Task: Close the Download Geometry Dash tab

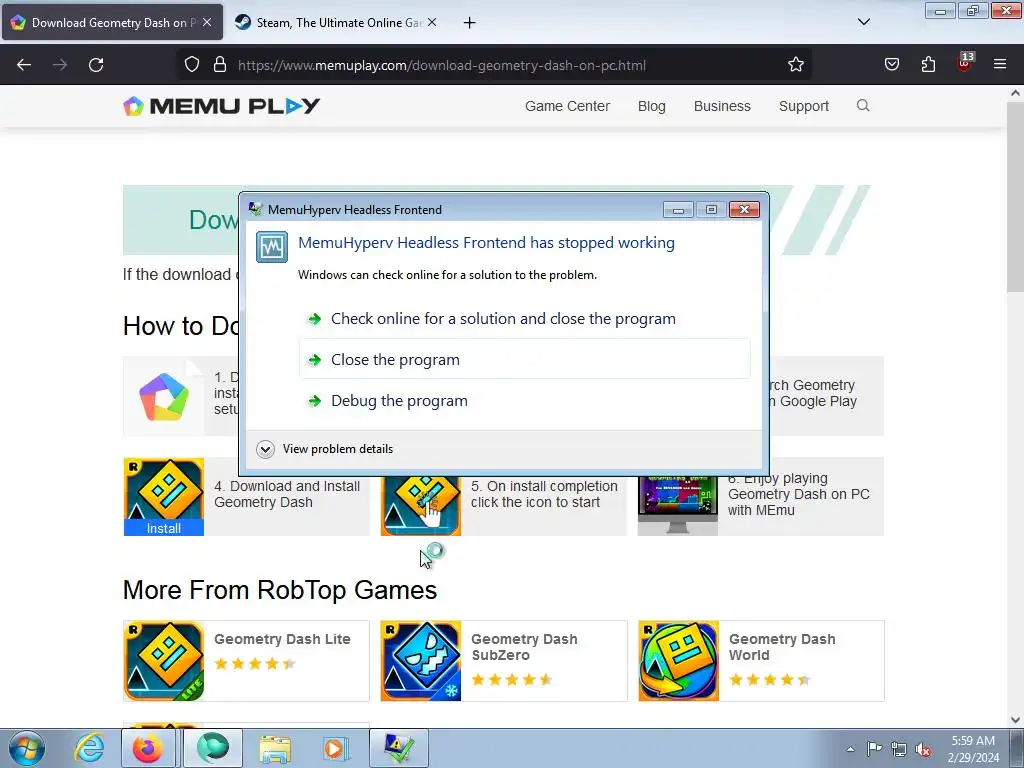Action: 207,22
